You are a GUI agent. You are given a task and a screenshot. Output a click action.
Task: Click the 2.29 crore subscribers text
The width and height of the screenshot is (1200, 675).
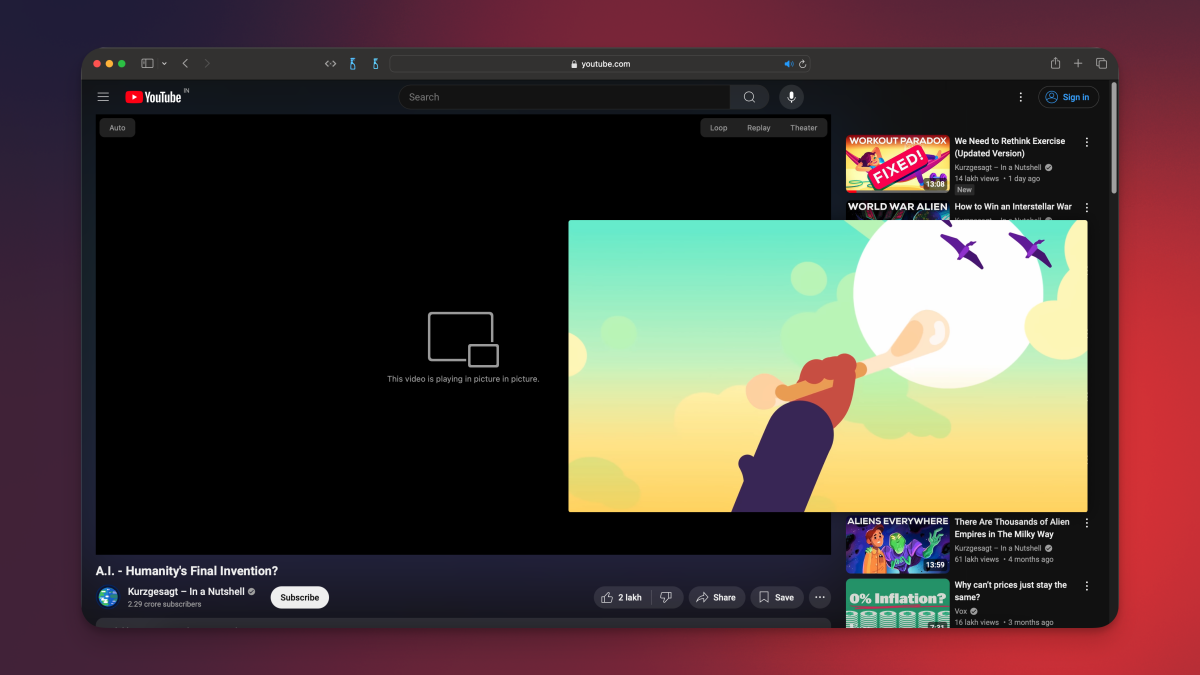pos(165,604)
